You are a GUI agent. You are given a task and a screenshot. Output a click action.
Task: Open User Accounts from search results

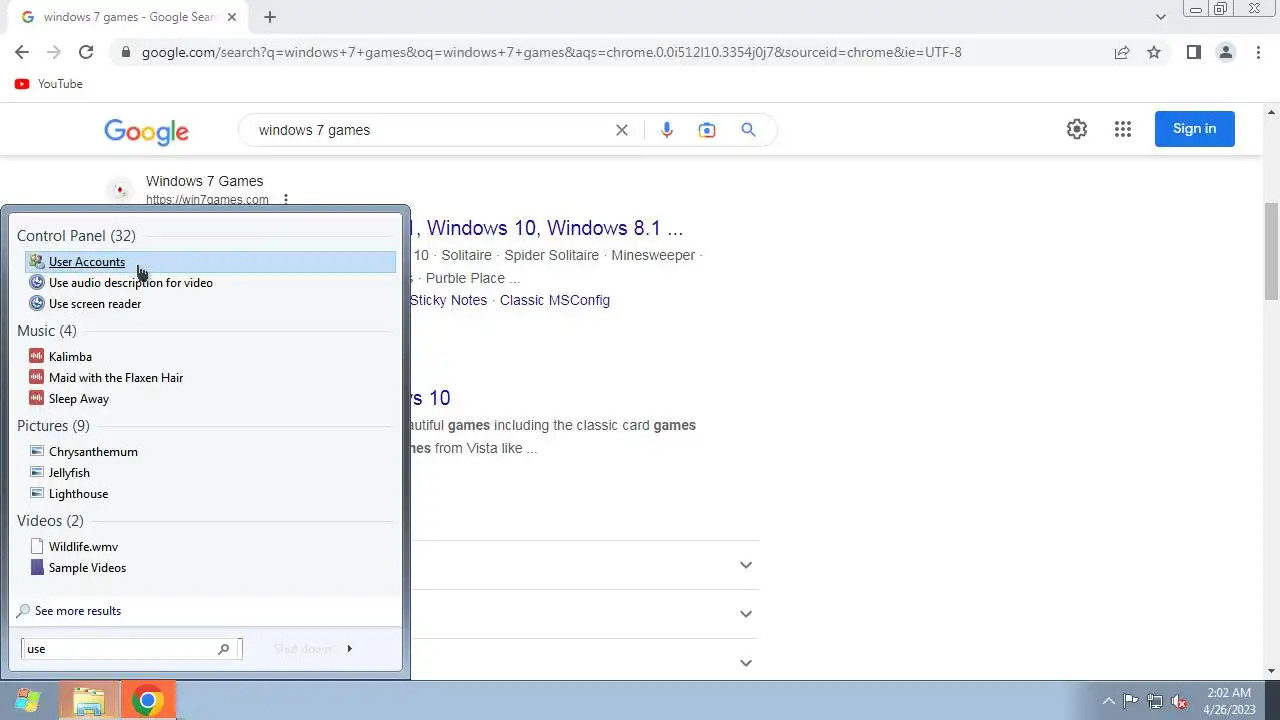(210, 262)
